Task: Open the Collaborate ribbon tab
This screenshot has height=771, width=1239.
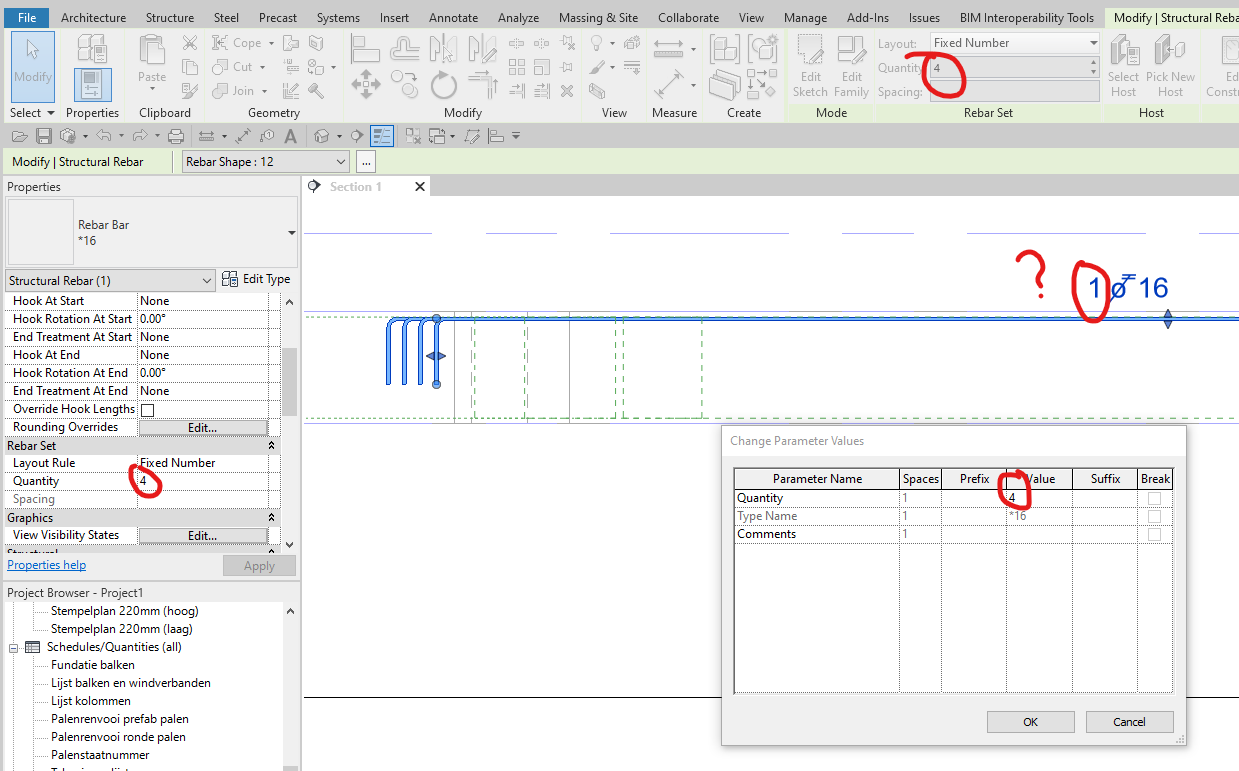Action: [x=688, y=17]
